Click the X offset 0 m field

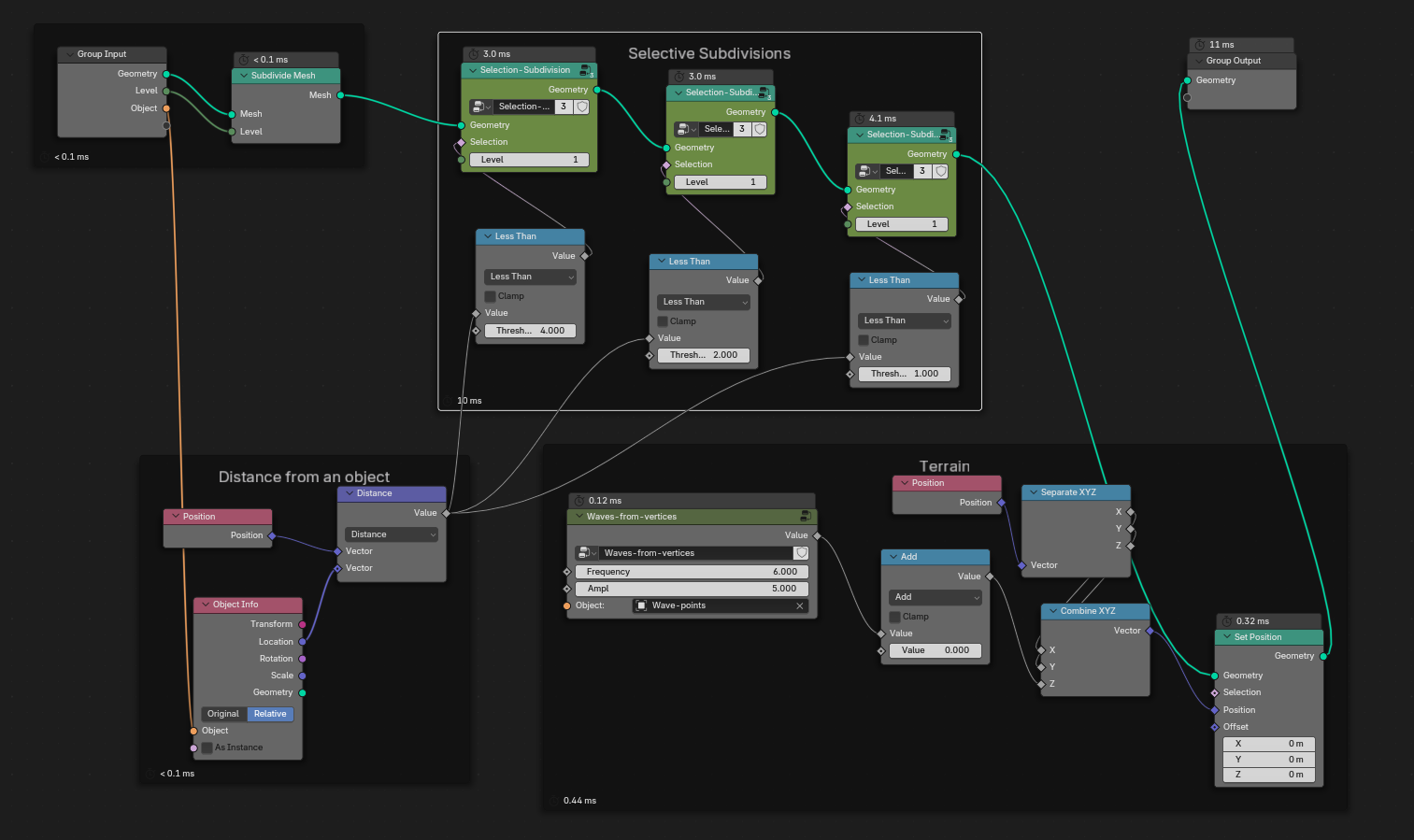[1269, 744]
